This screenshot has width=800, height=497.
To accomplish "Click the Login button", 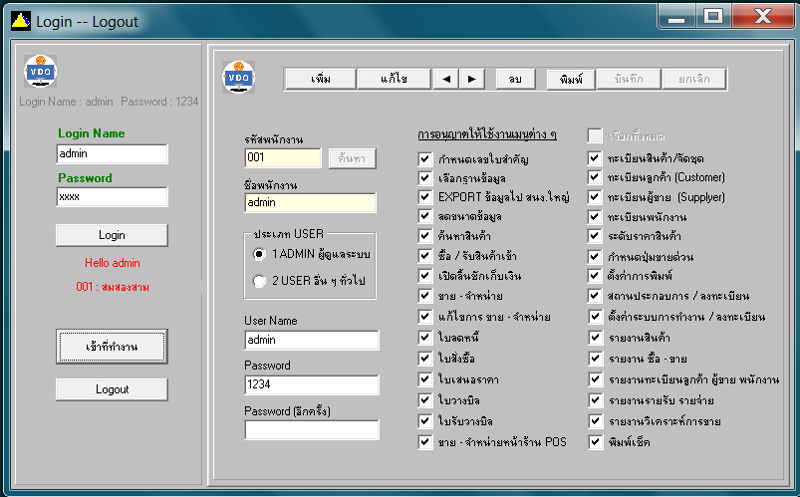I will tap(111, 235).
